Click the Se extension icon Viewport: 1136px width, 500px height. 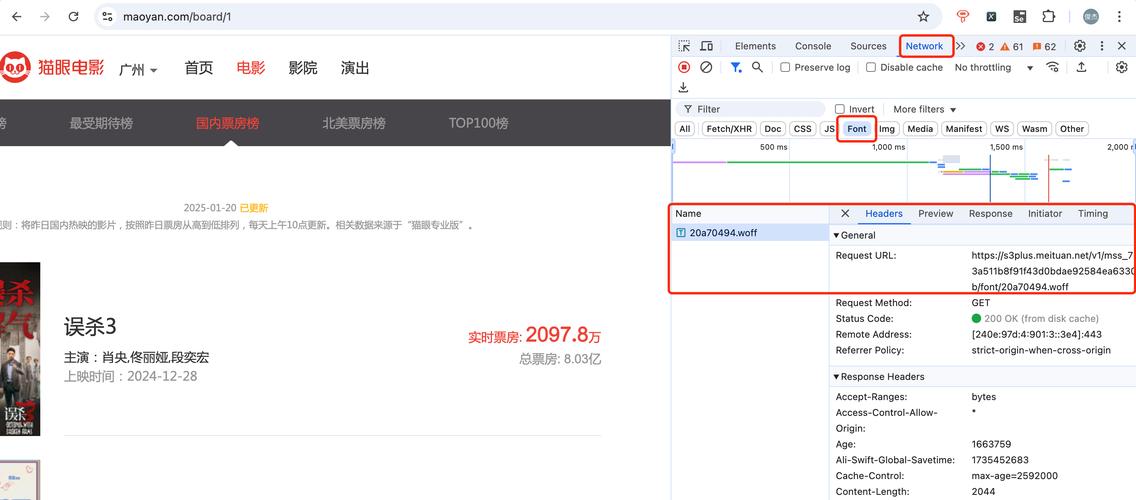pyautogui.click(x=1019, y=16)
